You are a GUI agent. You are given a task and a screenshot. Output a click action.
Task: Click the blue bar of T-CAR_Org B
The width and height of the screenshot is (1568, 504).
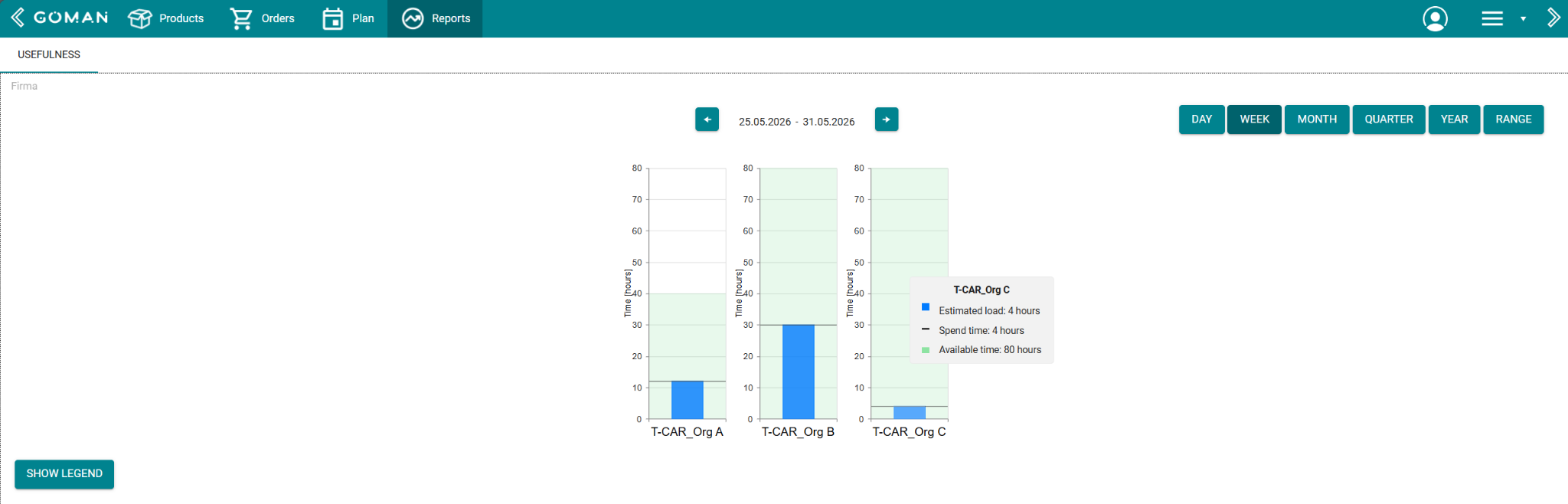tap(799, 371)
